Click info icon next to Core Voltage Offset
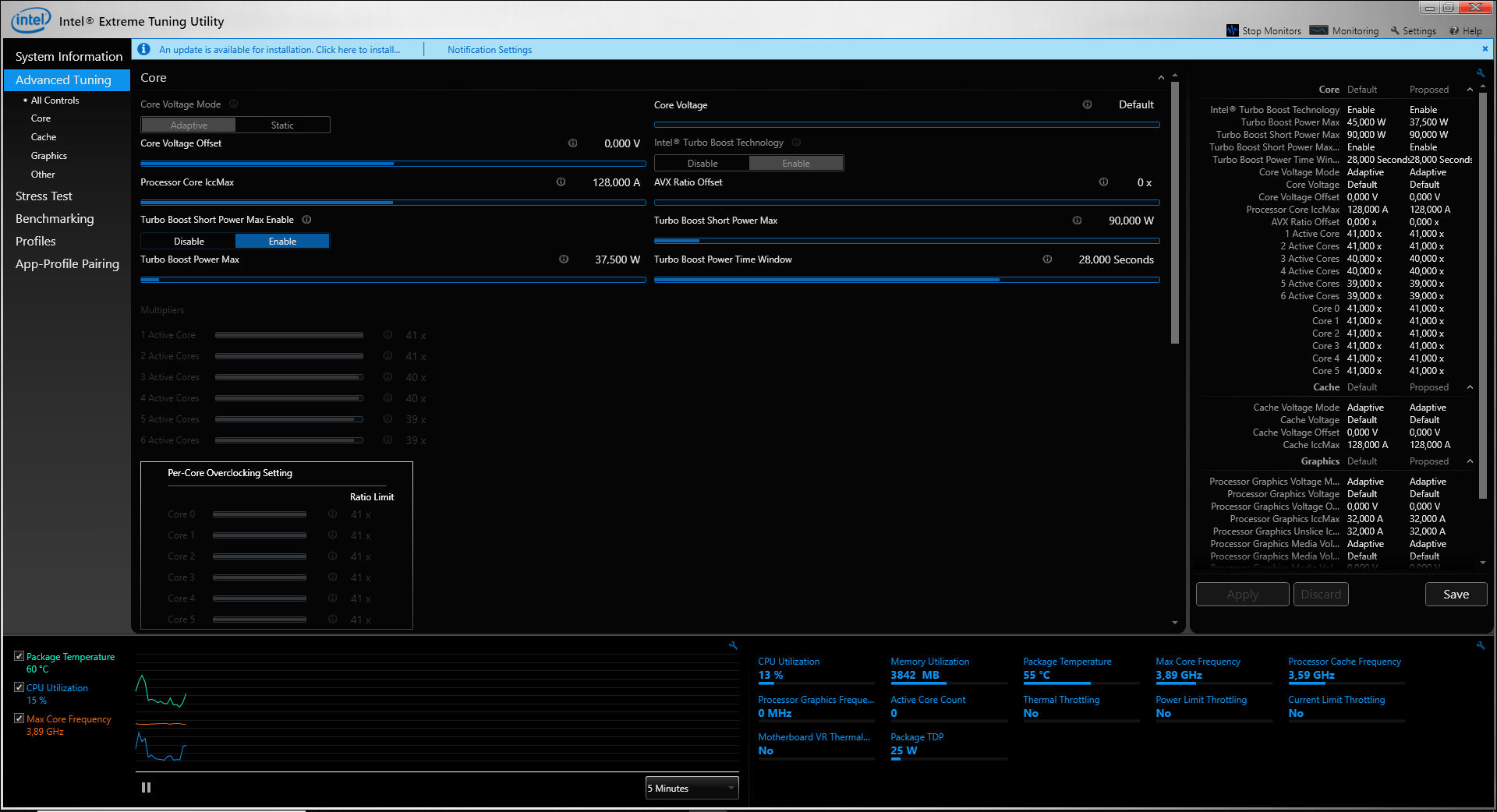1497x812 pixels. pos(572,143)
